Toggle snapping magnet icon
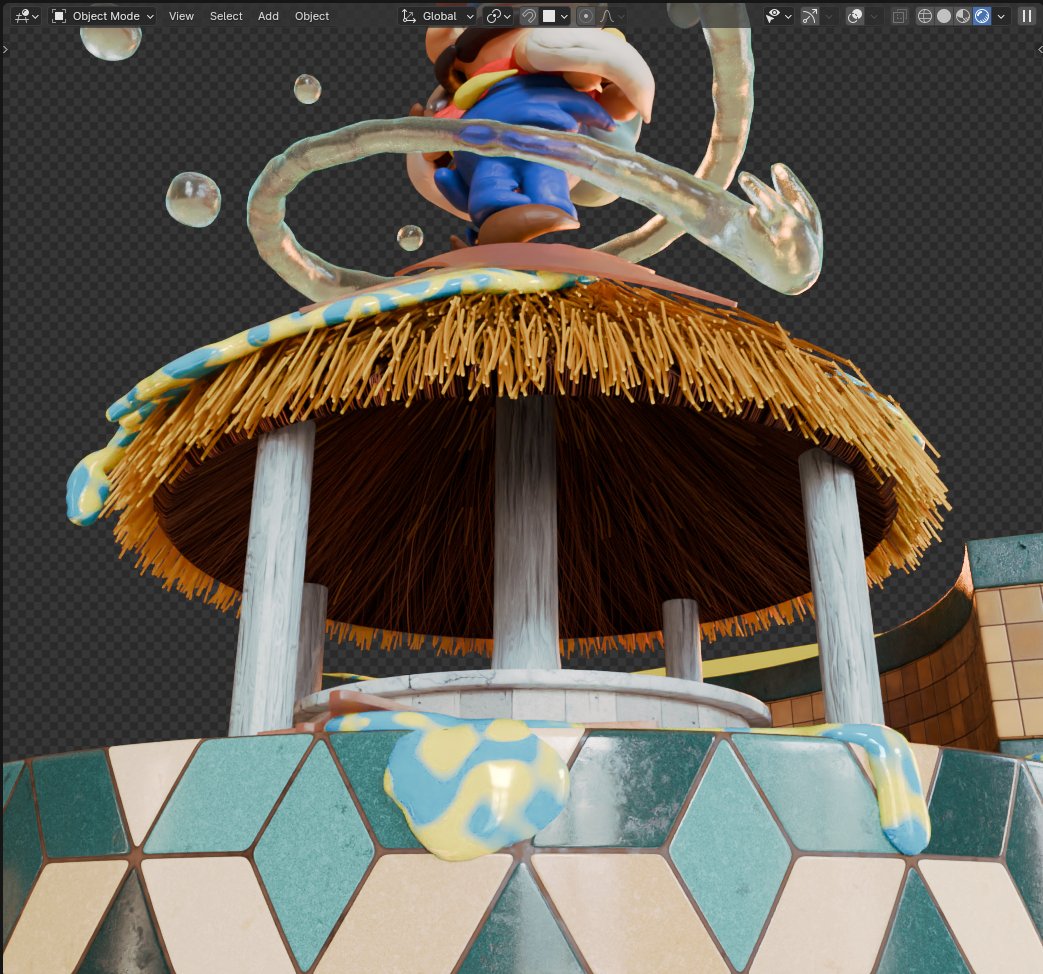 click(x=529, y=16)
